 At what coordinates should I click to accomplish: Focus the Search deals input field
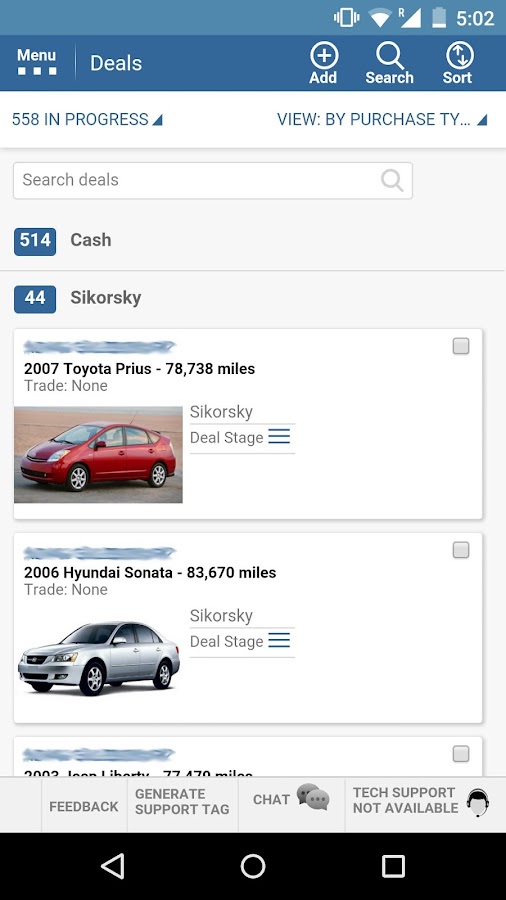click(213, 180)
